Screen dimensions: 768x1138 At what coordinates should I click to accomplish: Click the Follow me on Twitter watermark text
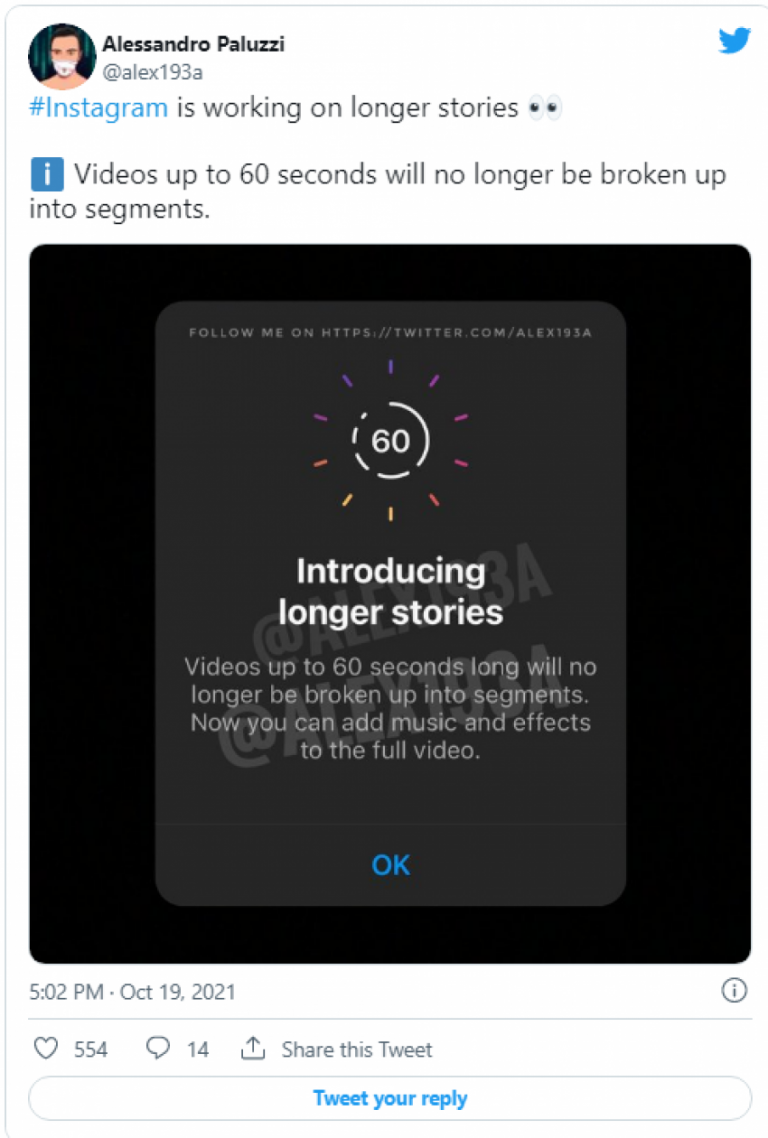click(x=391, y=332)
